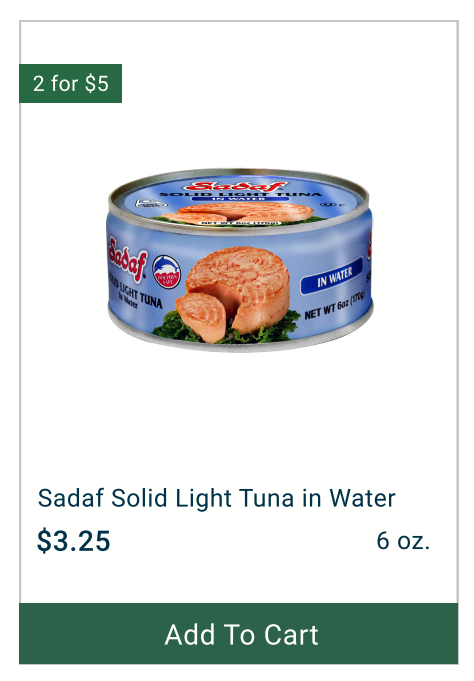Image resolution: width=474 pixels, height=681 pixels.
Task: Select the 2 for $5 promo badge
Action: [70, 83]
